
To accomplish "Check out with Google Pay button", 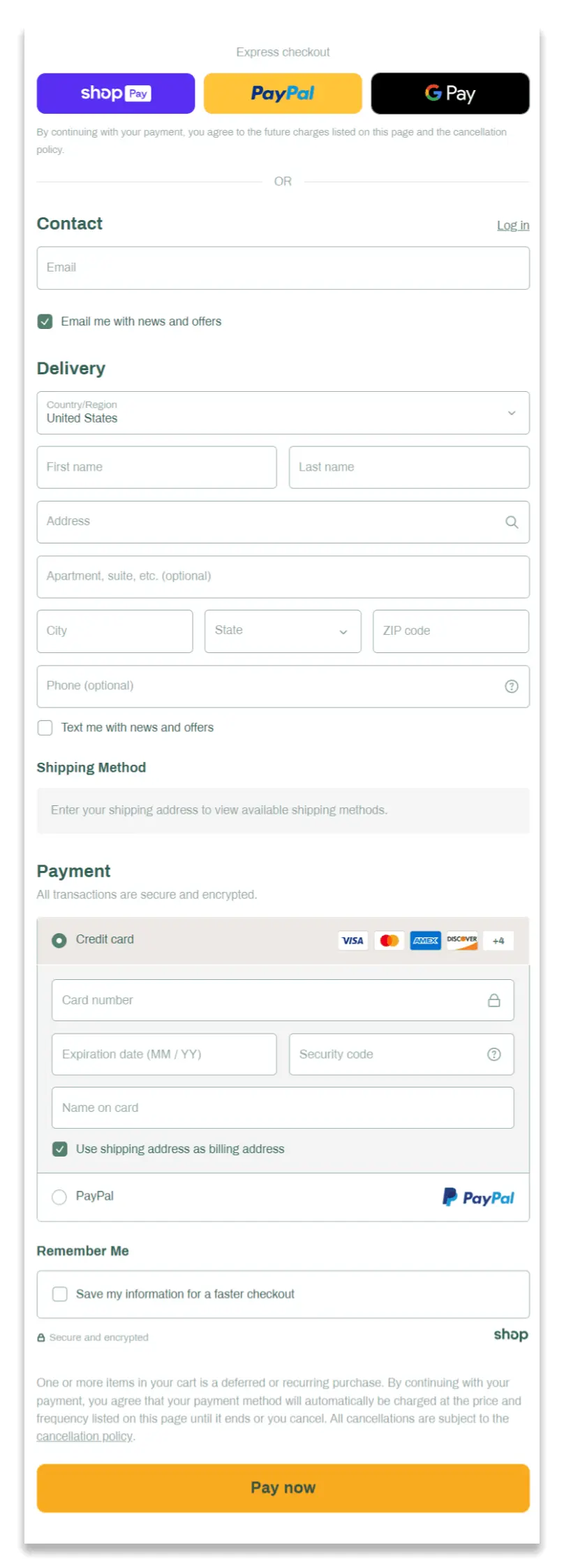I will (x=450, y=93).
